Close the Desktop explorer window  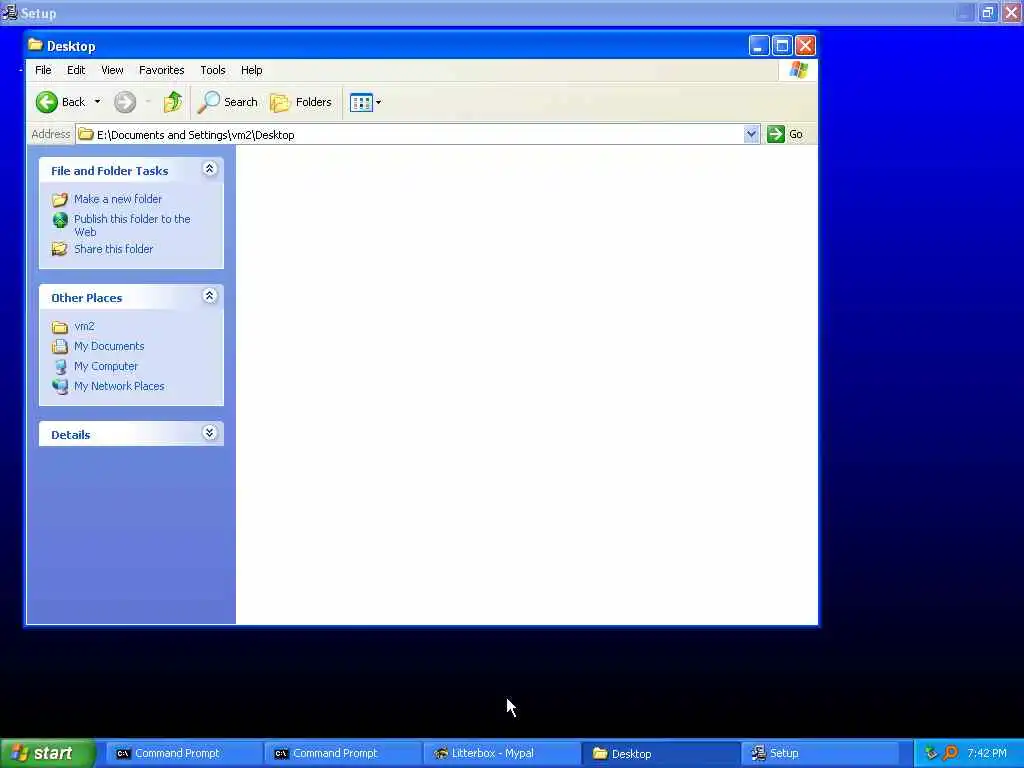tap(805, 46)
